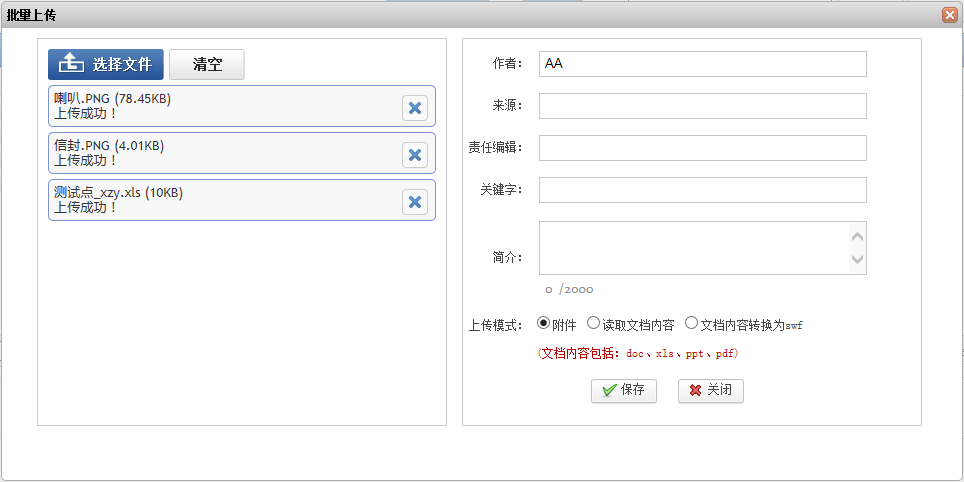The height and width of the screenshot is (482, 964).
Task: Click the 保存 save button
Action: click(x=623, y=391)
